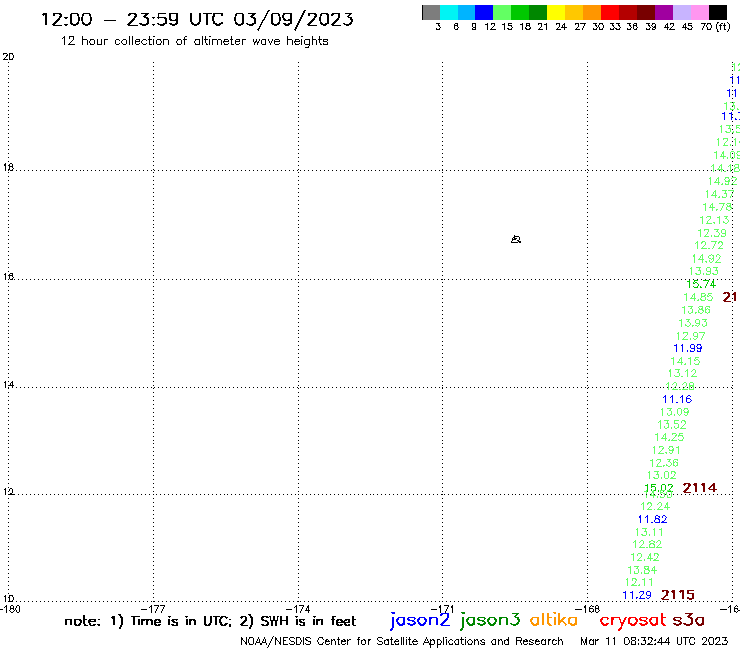Click the jason2 satellite label
Image resolution: width=740 pixels, height=650 pixels.
pyautogui.click(x=420, y=620)
